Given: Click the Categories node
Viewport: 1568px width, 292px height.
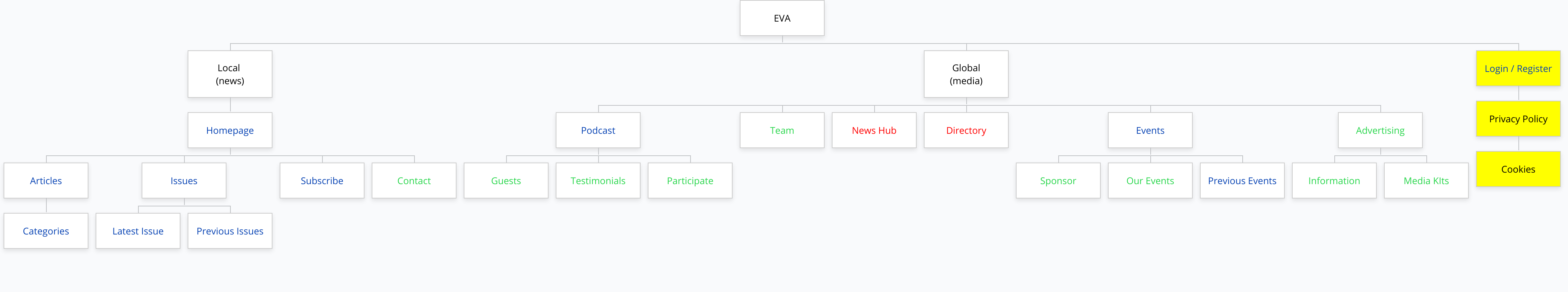Looking at the screenshot, I should [x=46, y=231].
